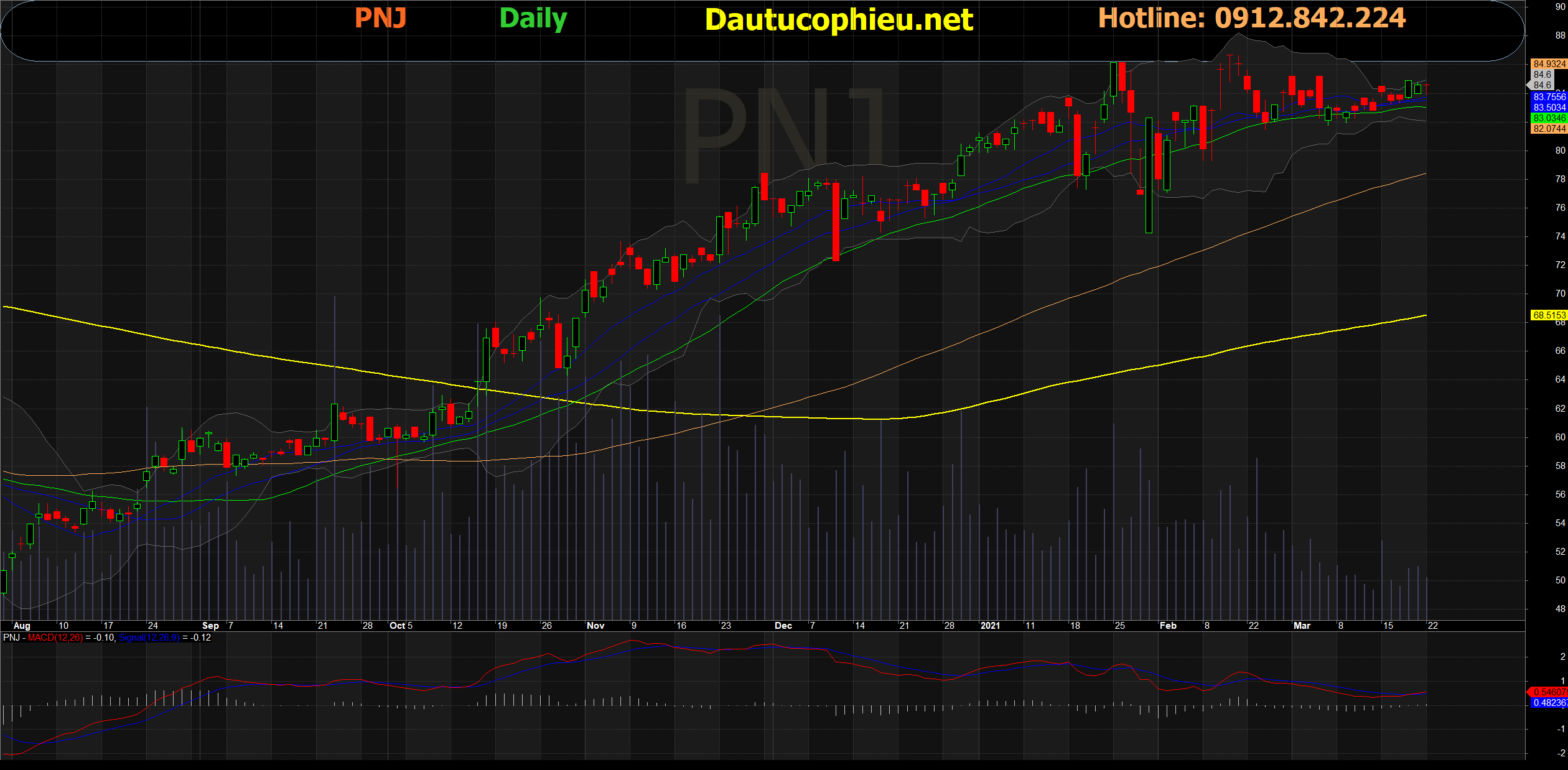Click the Dec label on date axis
1568x770 pixels.
[x=783, y=626]
